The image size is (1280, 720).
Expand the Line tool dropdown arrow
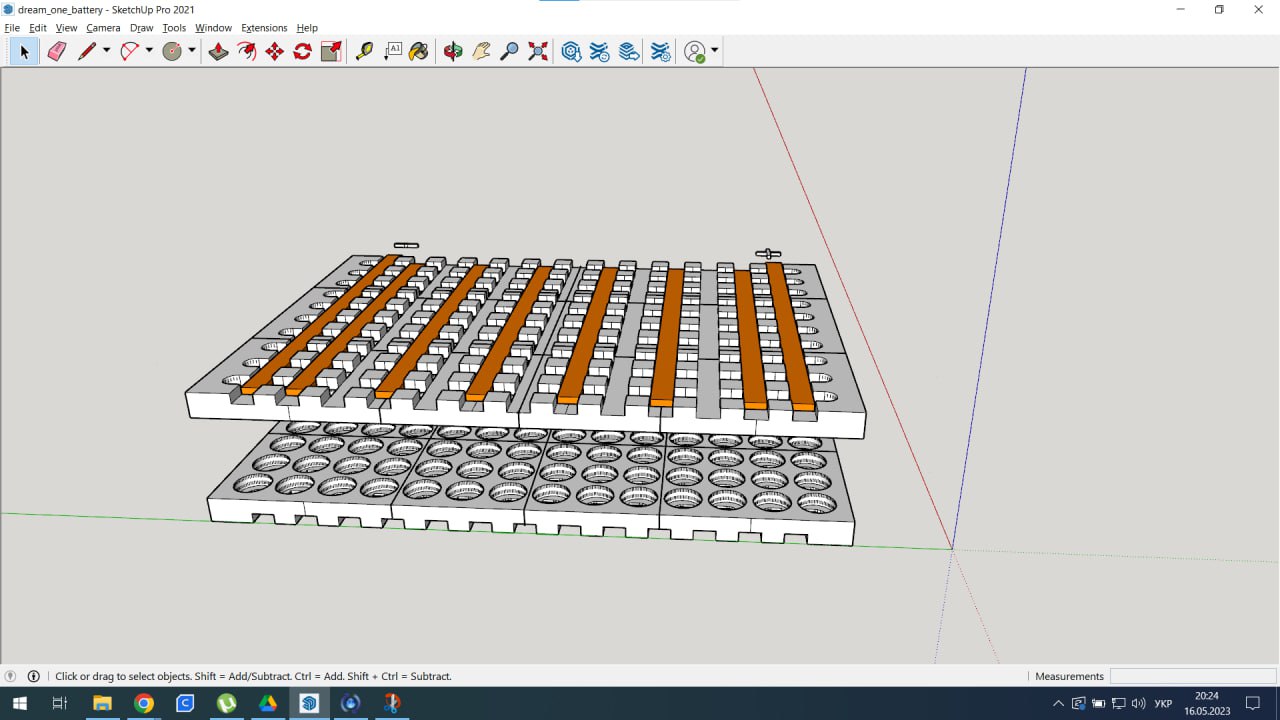[x=106, y=51]
